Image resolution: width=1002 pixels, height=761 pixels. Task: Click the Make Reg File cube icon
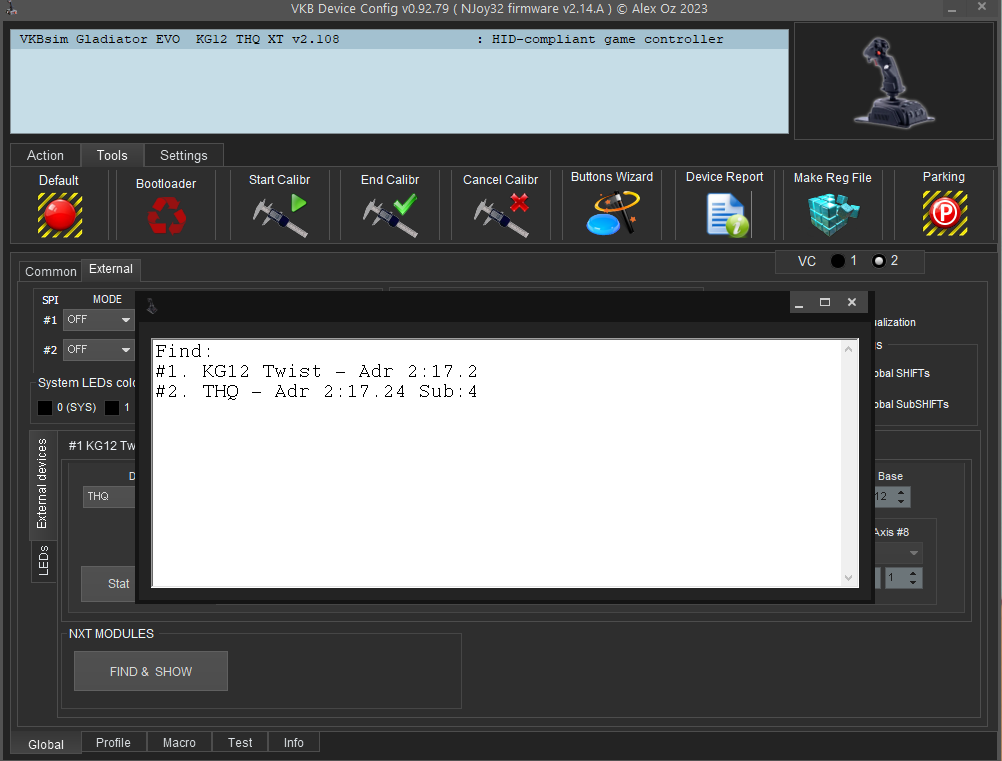[x=833, y=215]
